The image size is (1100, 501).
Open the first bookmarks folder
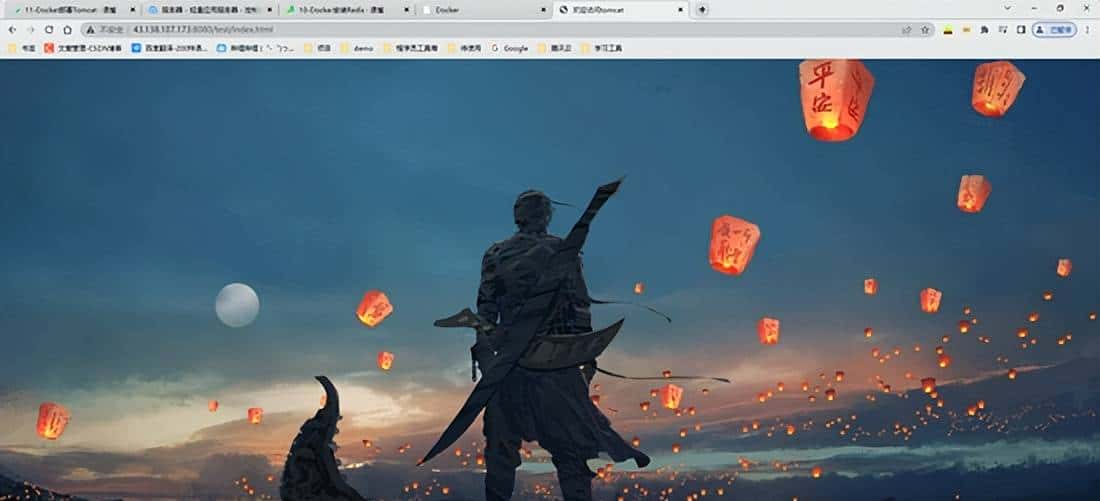pyautogui.click(x=22, y=48)
